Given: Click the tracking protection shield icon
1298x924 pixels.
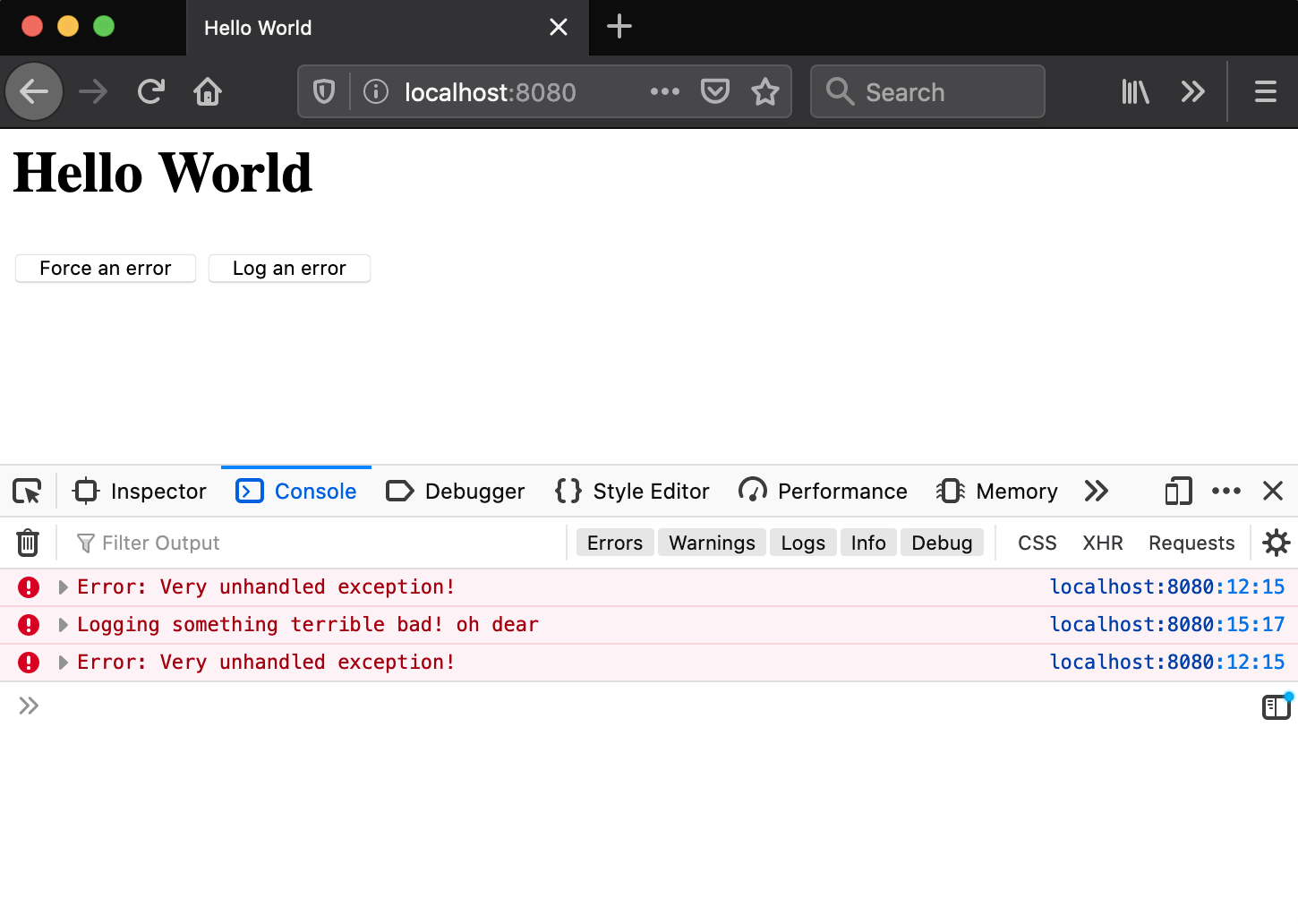Looking at the screenshot, I should pos(323,91).
